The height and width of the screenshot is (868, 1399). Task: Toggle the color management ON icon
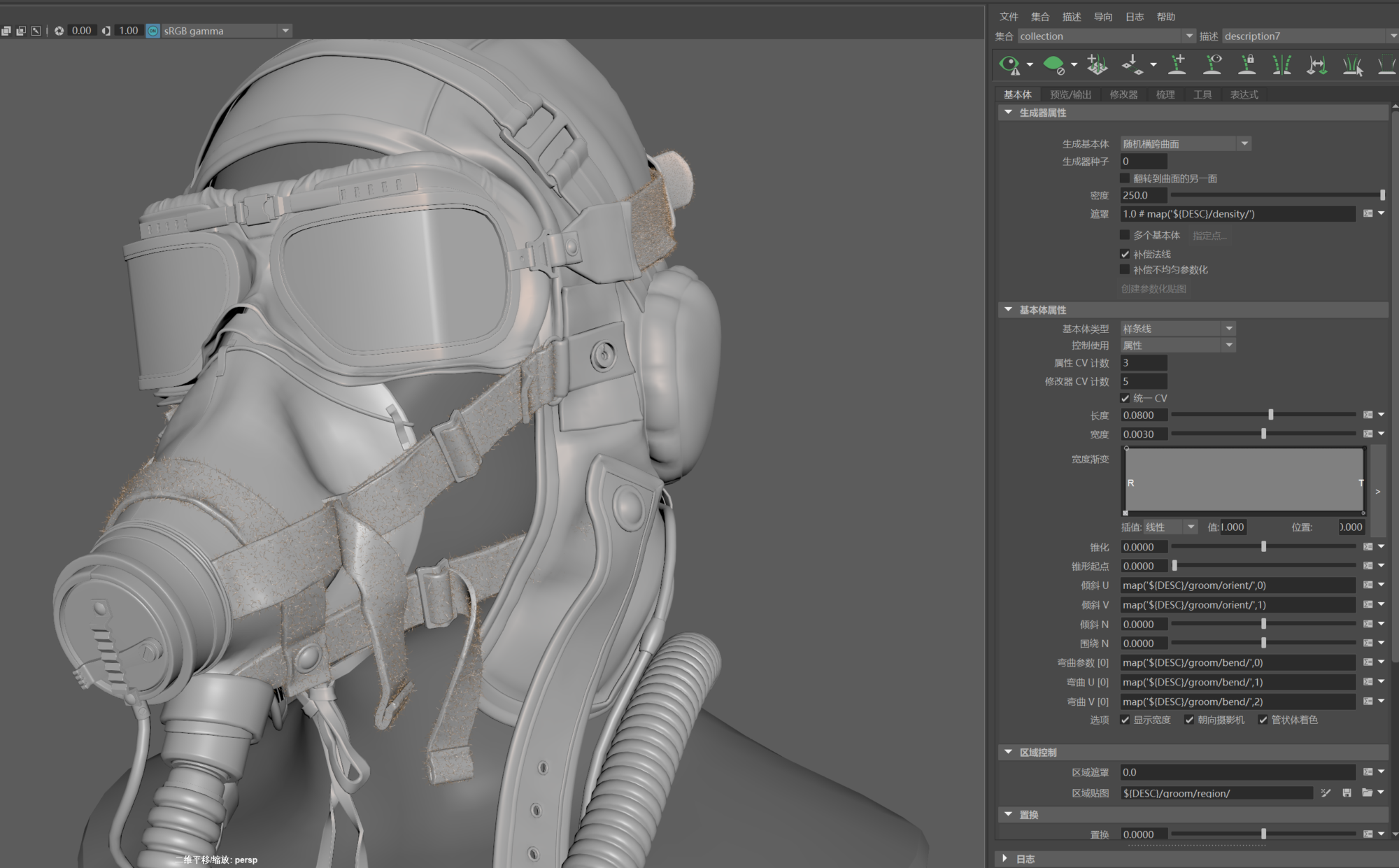click(x=152, y=31)
